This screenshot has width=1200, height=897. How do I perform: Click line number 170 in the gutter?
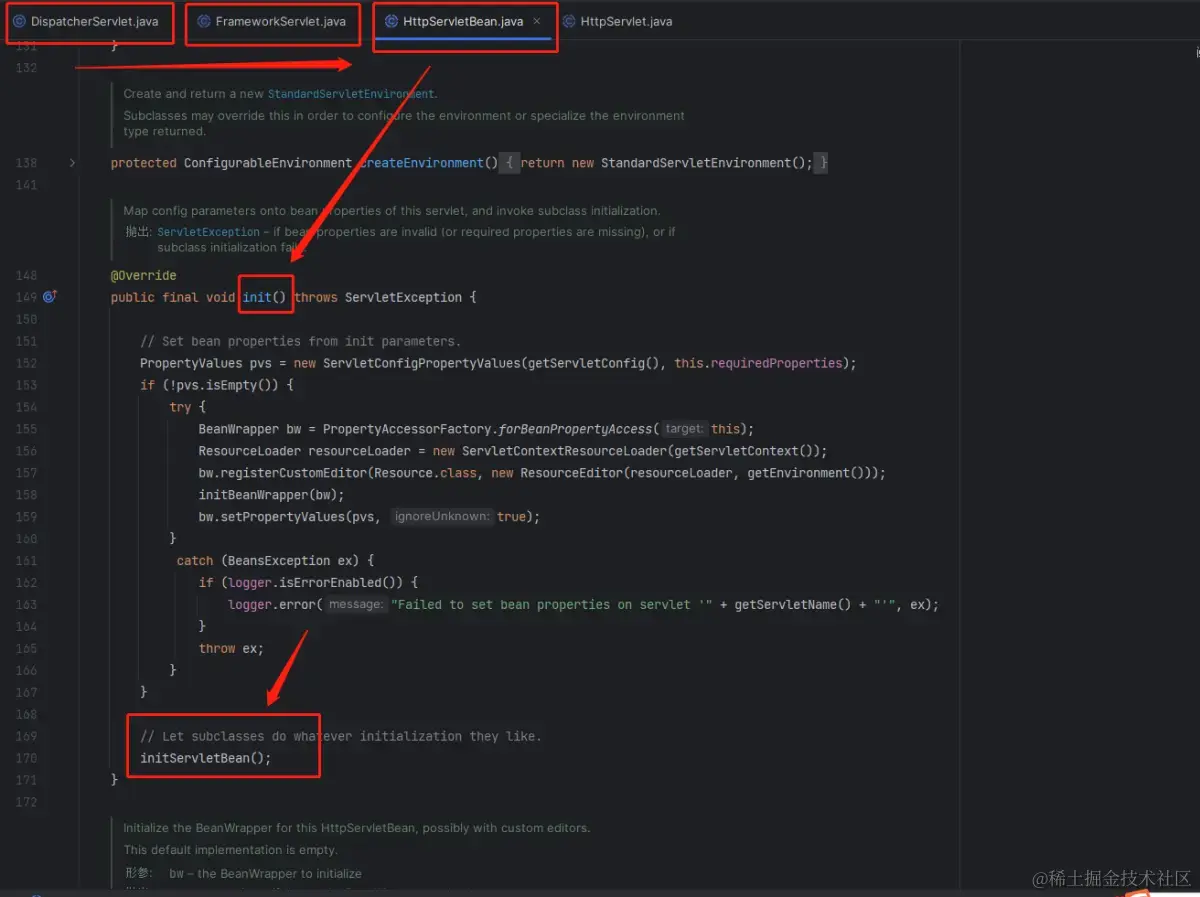point(27,758)
